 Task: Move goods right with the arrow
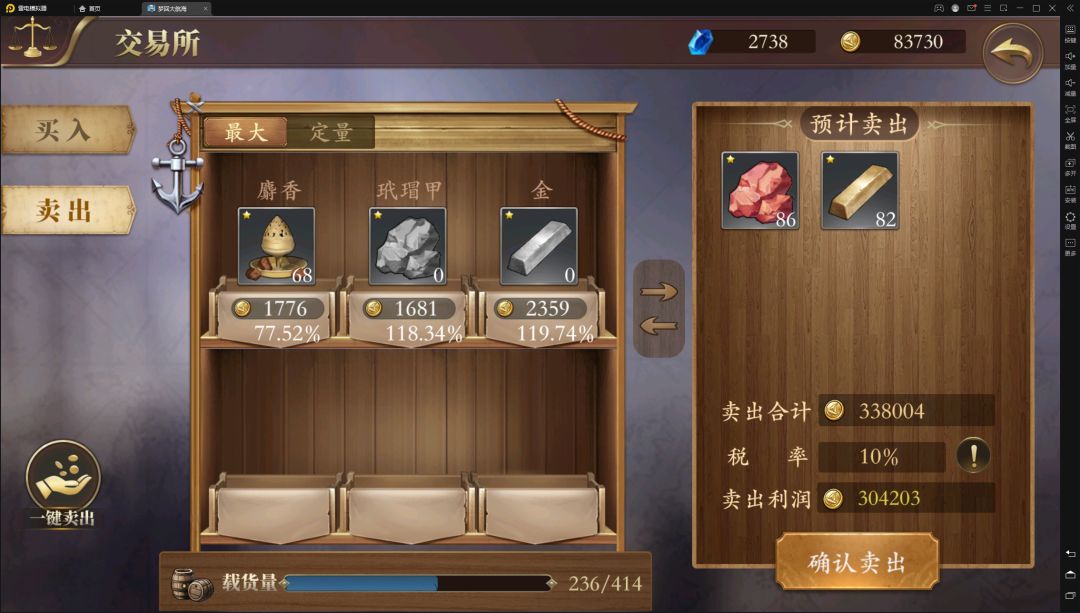(659, 291)
